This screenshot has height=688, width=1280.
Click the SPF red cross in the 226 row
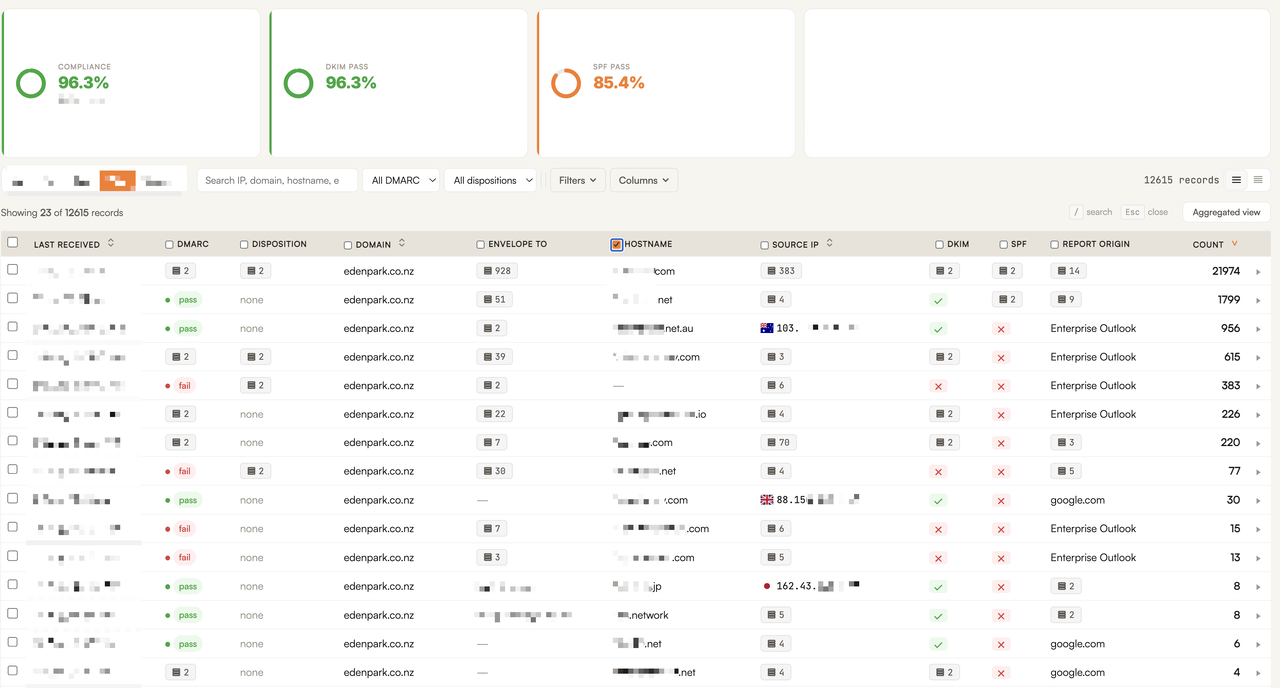point(1001,414)
